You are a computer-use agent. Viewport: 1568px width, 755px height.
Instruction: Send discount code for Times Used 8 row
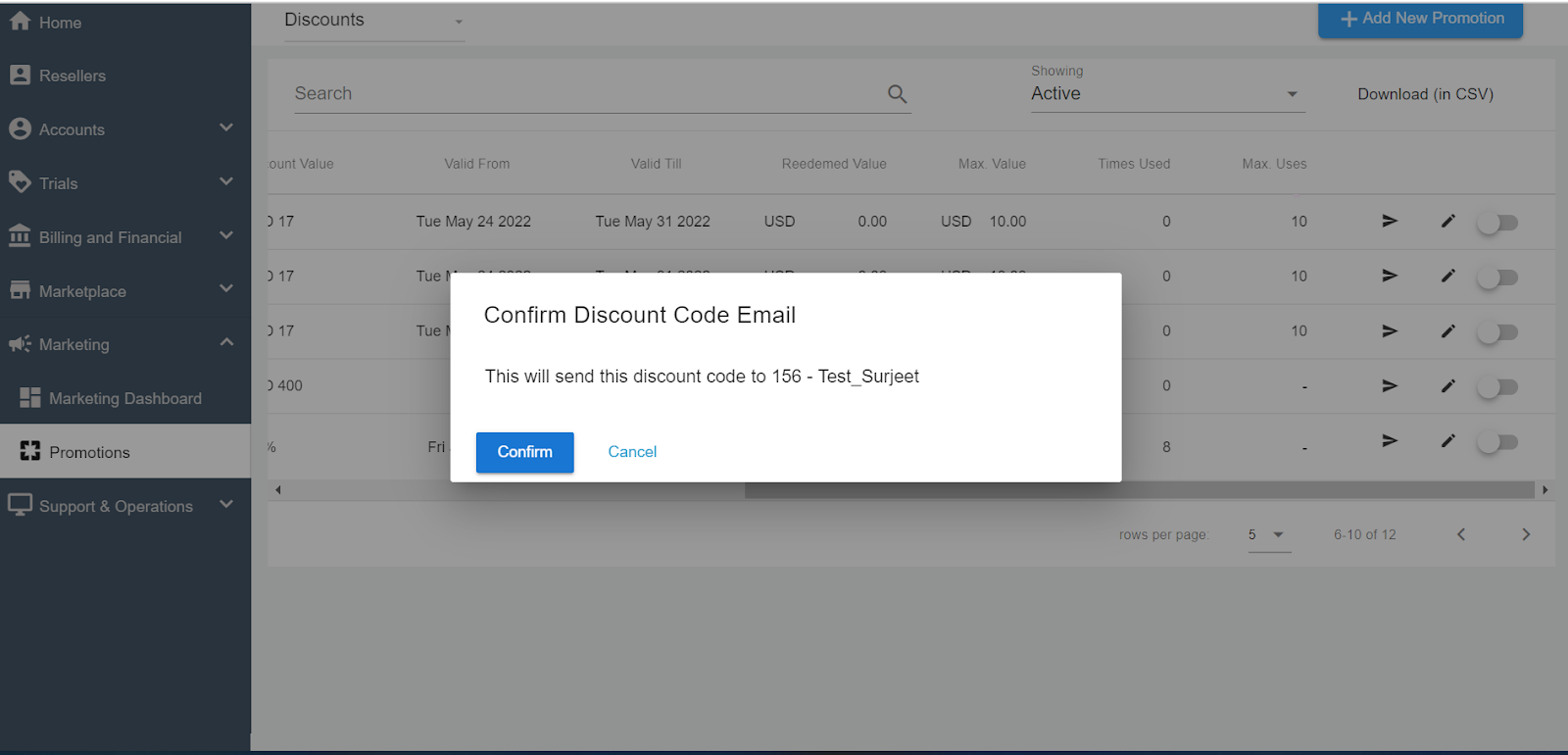coord(1390,440)
